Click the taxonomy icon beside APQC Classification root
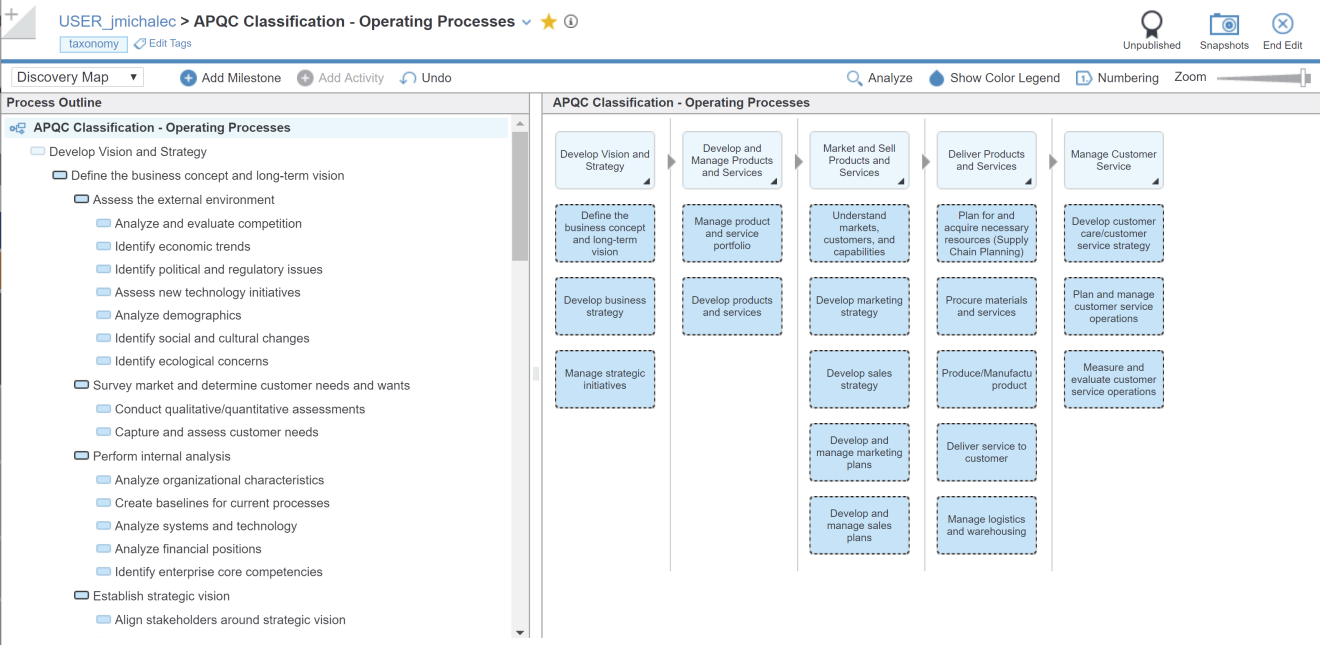Viewport: 1320px width, 645px height. 16,127
